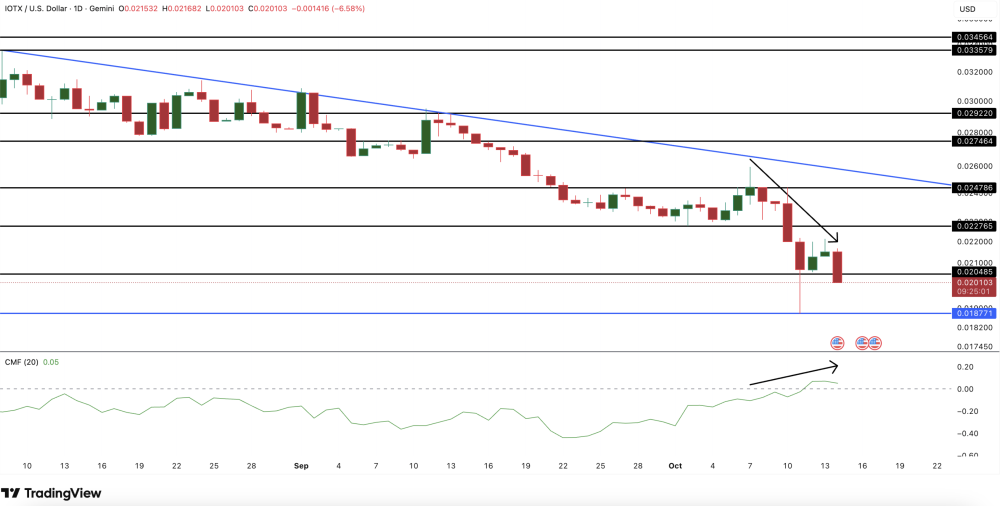1000x506 pixels.
Task: Click the 0.032000 price axis tick
Action: click(x=972, y=72)
